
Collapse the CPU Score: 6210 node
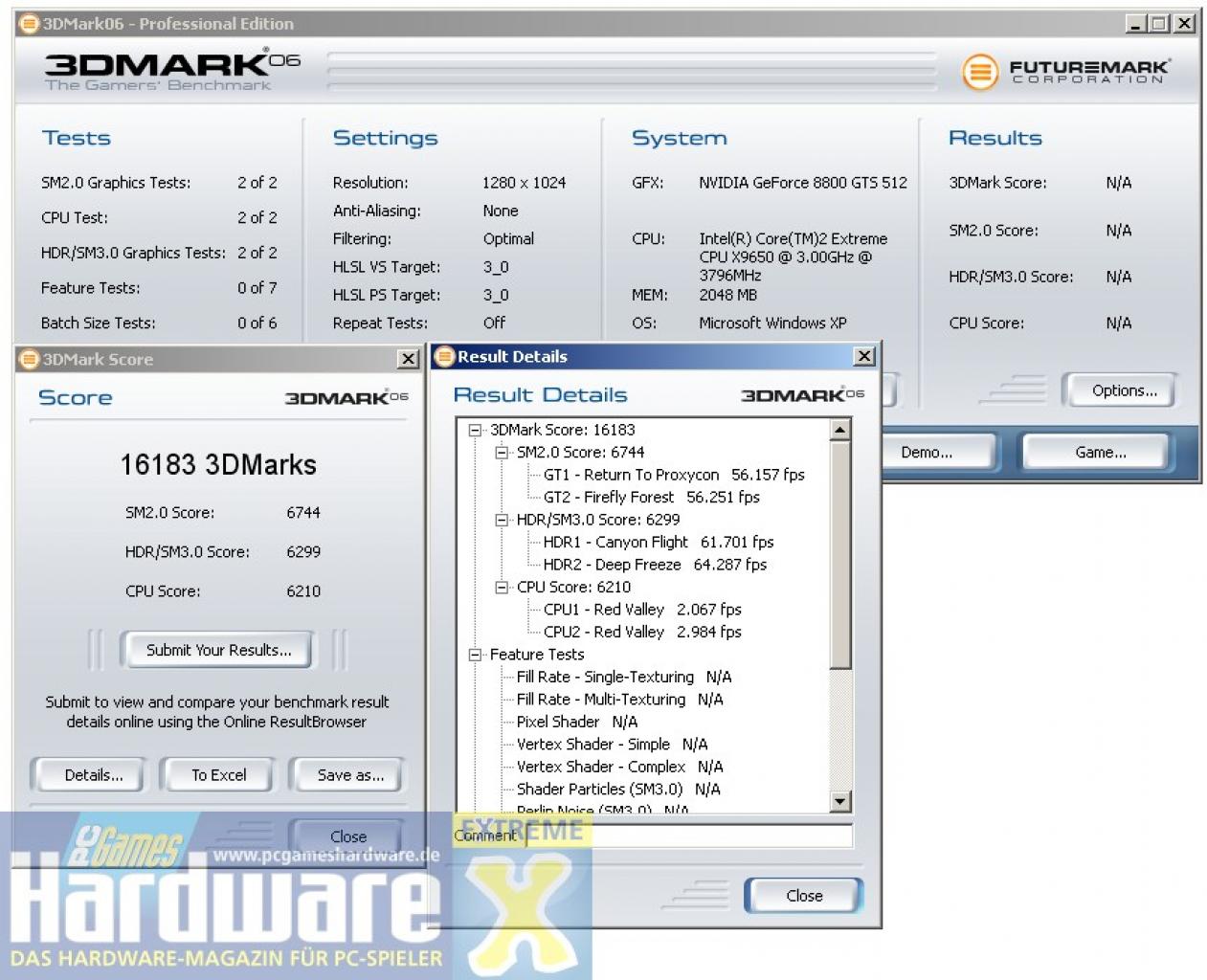pyautogui.click(x=502, y=588)
